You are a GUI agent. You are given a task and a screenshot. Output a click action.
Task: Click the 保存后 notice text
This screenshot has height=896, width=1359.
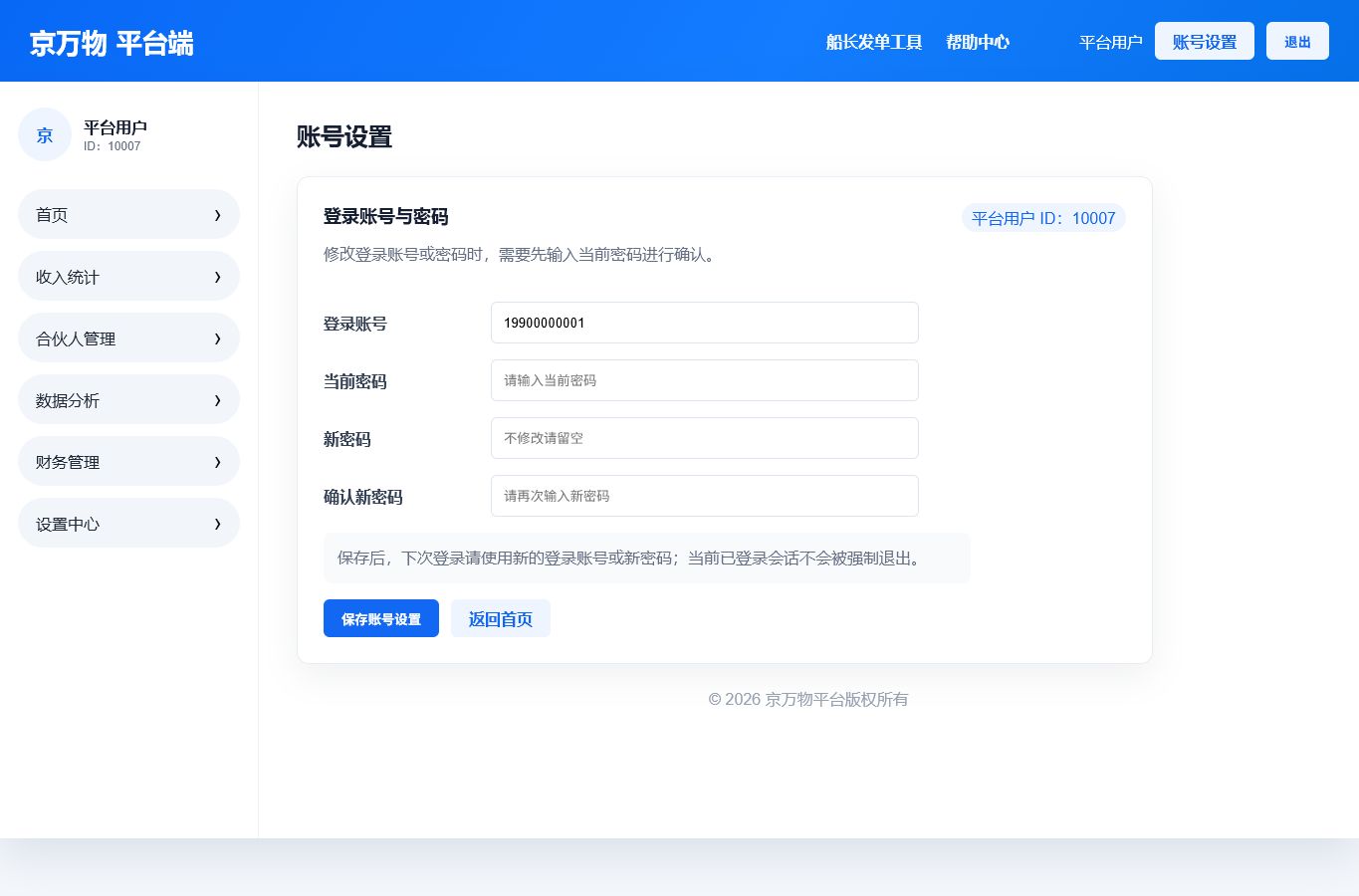pyautogui.click(x=632, y=558)
